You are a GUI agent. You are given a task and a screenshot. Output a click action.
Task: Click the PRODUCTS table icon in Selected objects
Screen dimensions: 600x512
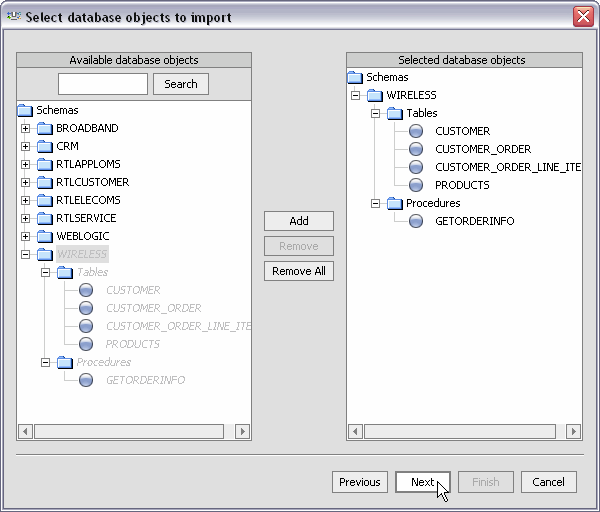[x=416, y=185]
